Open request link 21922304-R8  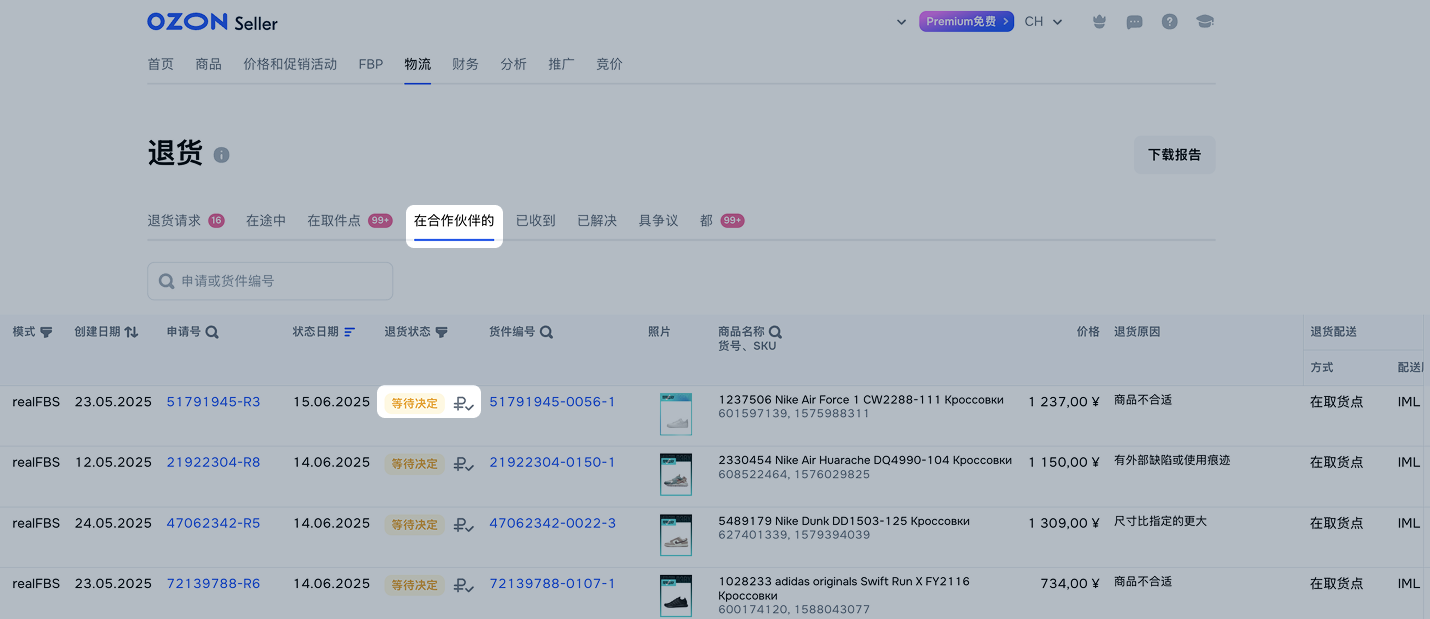(214, 463)
